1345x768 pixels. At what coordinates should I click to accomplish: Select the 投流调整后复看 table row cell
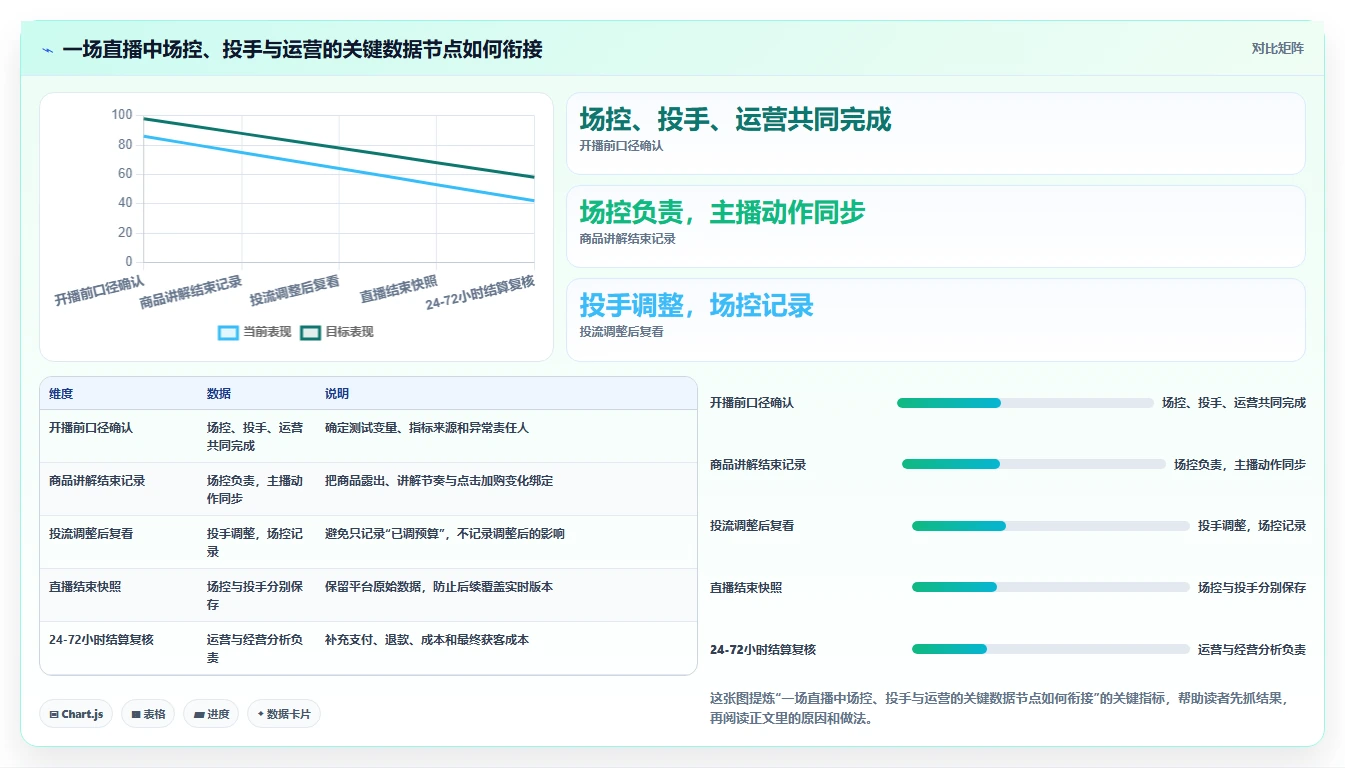pyautogui.click(x=91, y=534)
